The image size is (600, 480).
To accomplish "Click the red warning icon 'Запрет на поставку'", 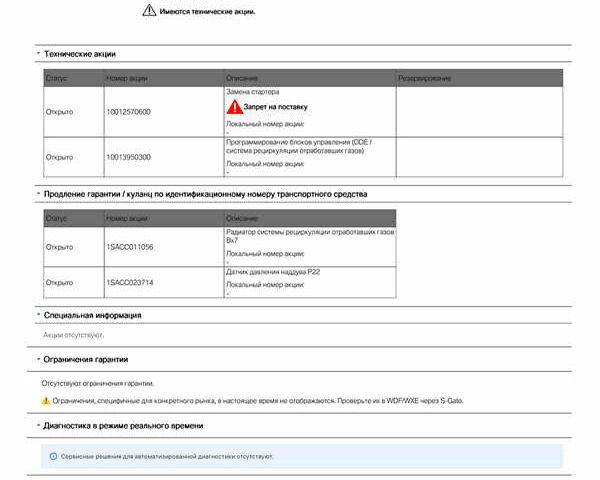I will [x=233, y=106].
